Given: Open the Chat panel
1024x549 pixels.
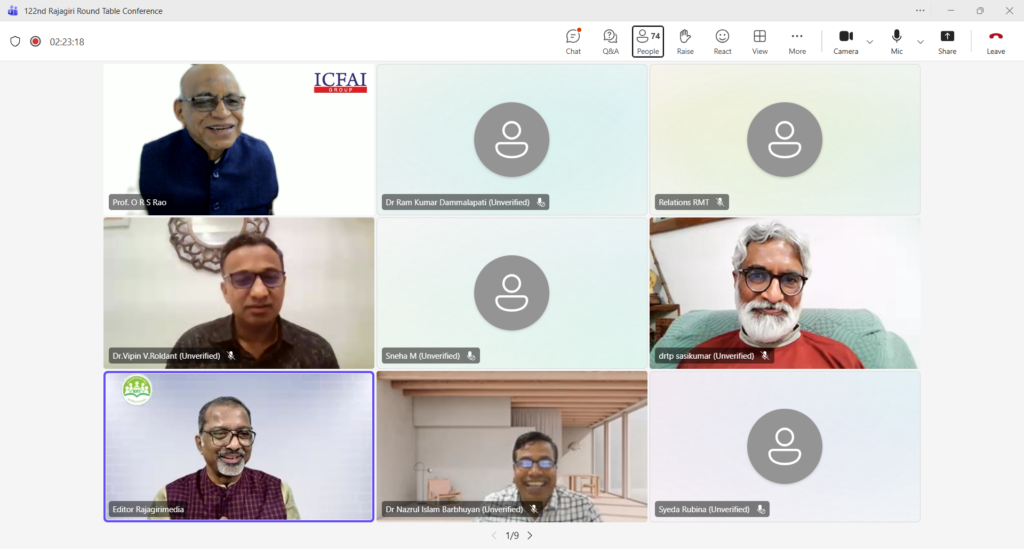Looking at the screenshot, I should 573,41.
